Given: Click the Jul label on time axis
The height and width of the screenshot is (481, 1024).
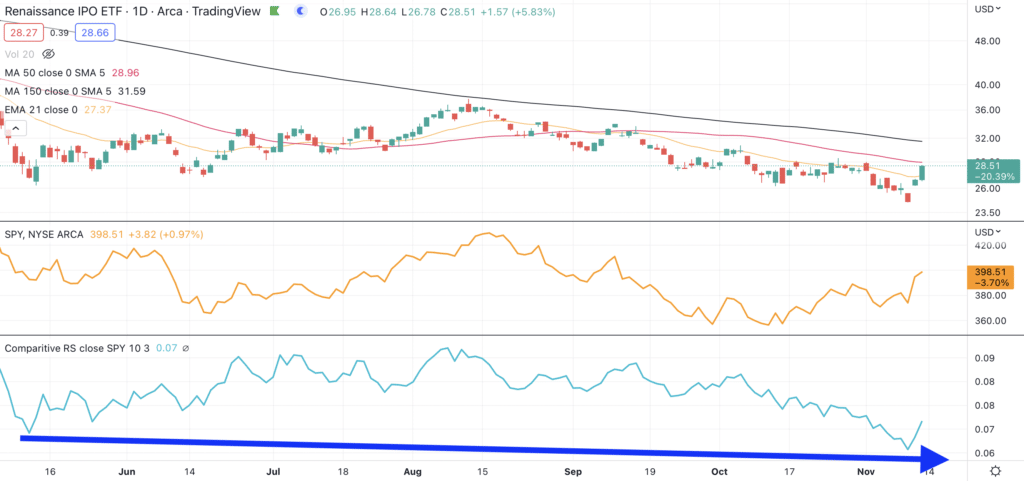Looking at the screenshot, I should coord(273,471).
